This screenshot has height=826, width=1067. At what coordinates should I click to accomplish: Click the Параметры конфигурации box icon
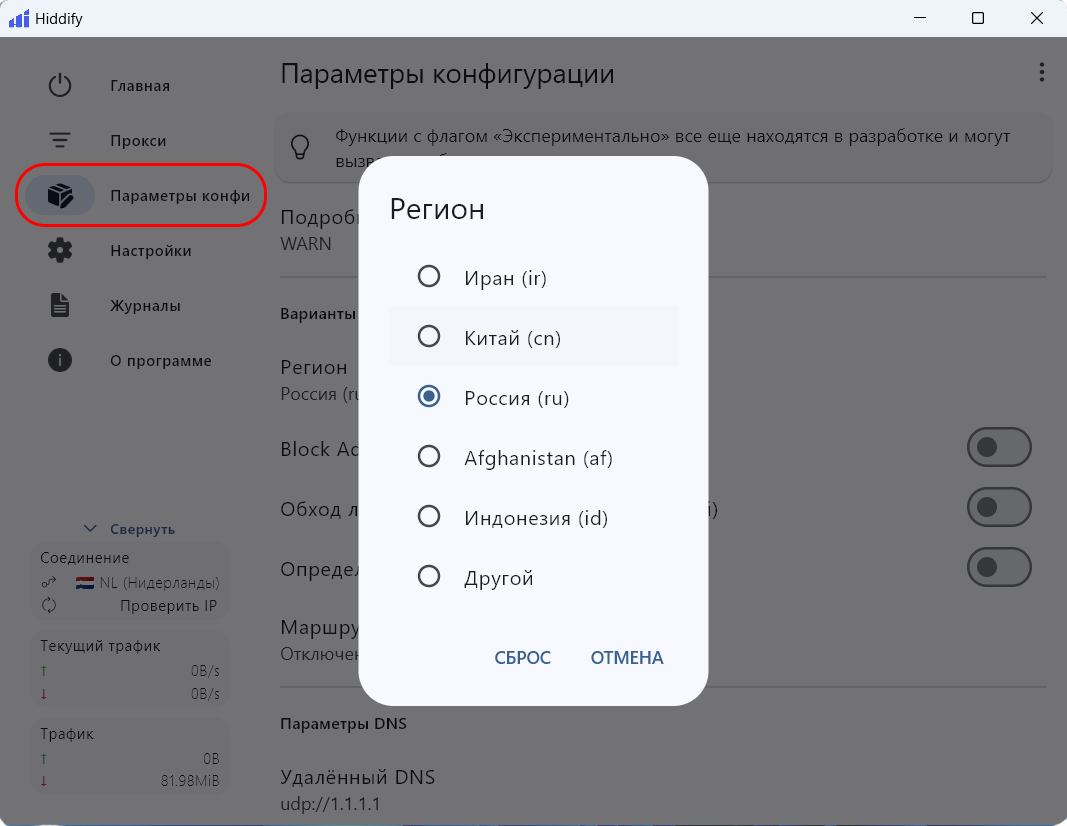(60, 196)
